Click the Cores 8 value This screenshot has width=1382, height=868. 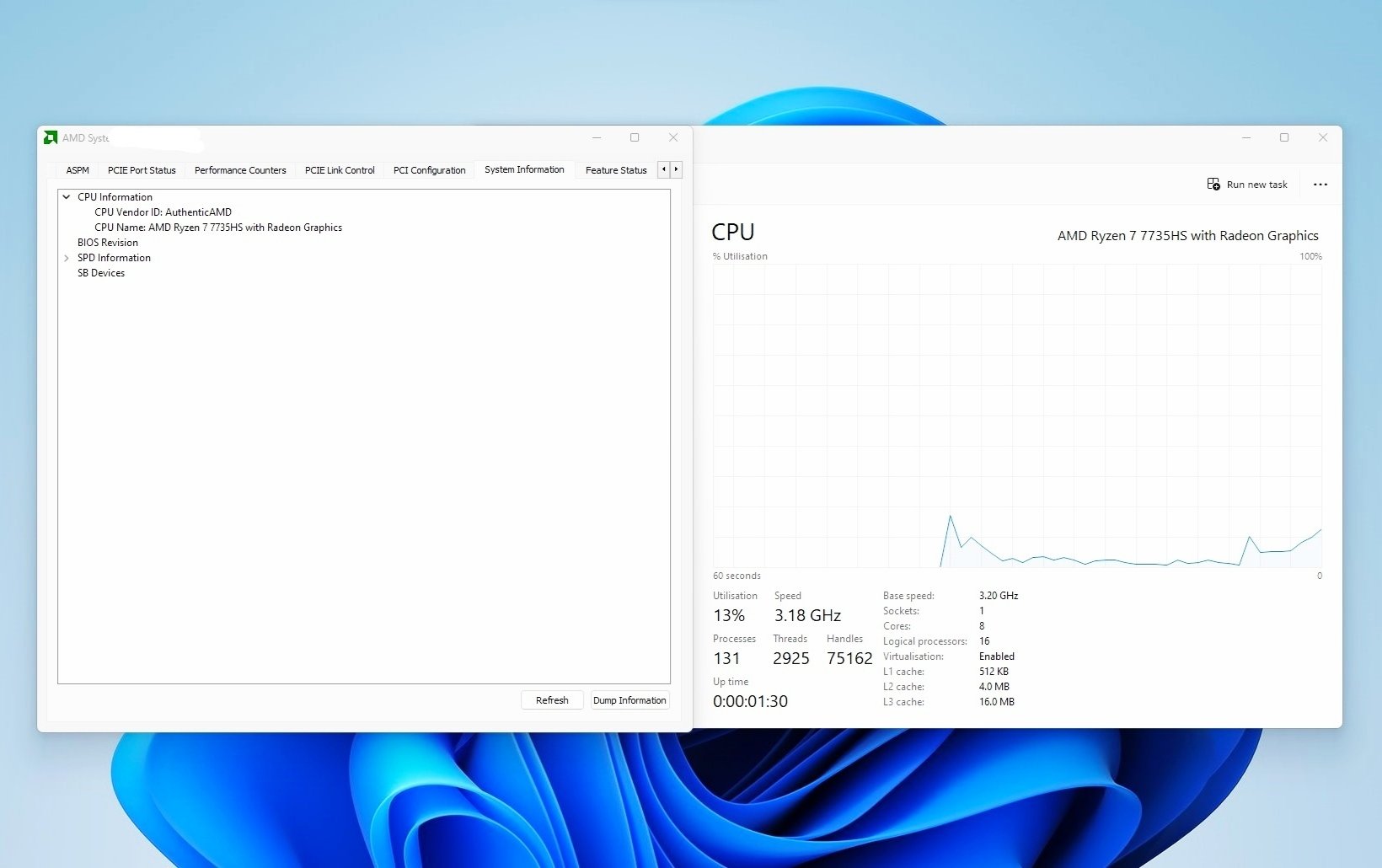(x=982, y=626)
